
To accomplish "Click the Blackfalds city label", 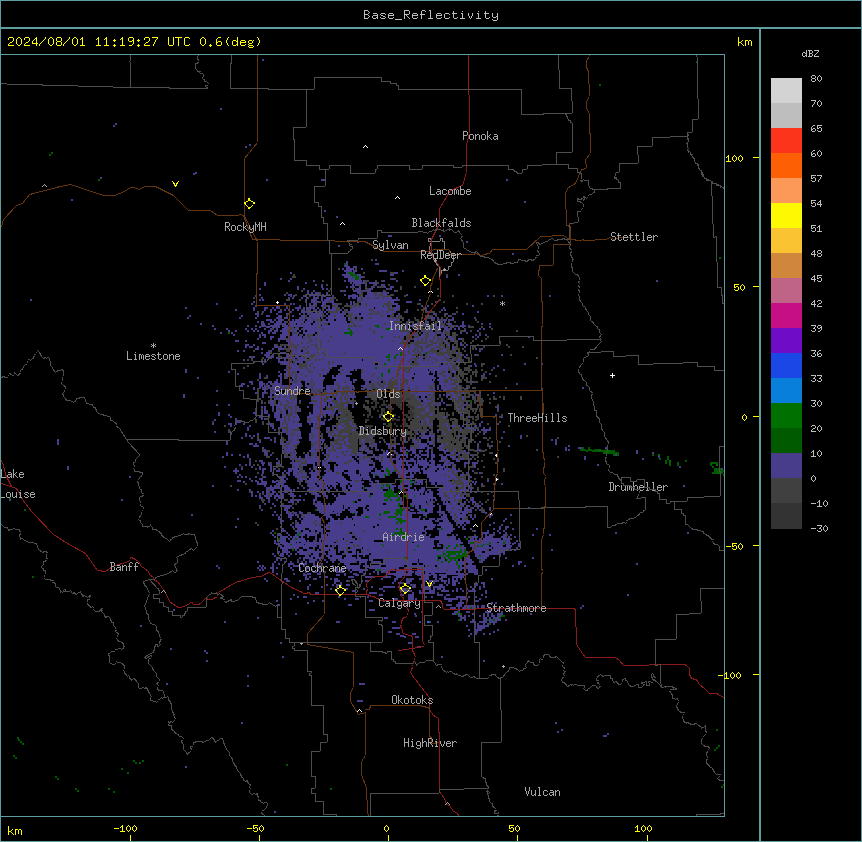I will (x=441, y=223).
